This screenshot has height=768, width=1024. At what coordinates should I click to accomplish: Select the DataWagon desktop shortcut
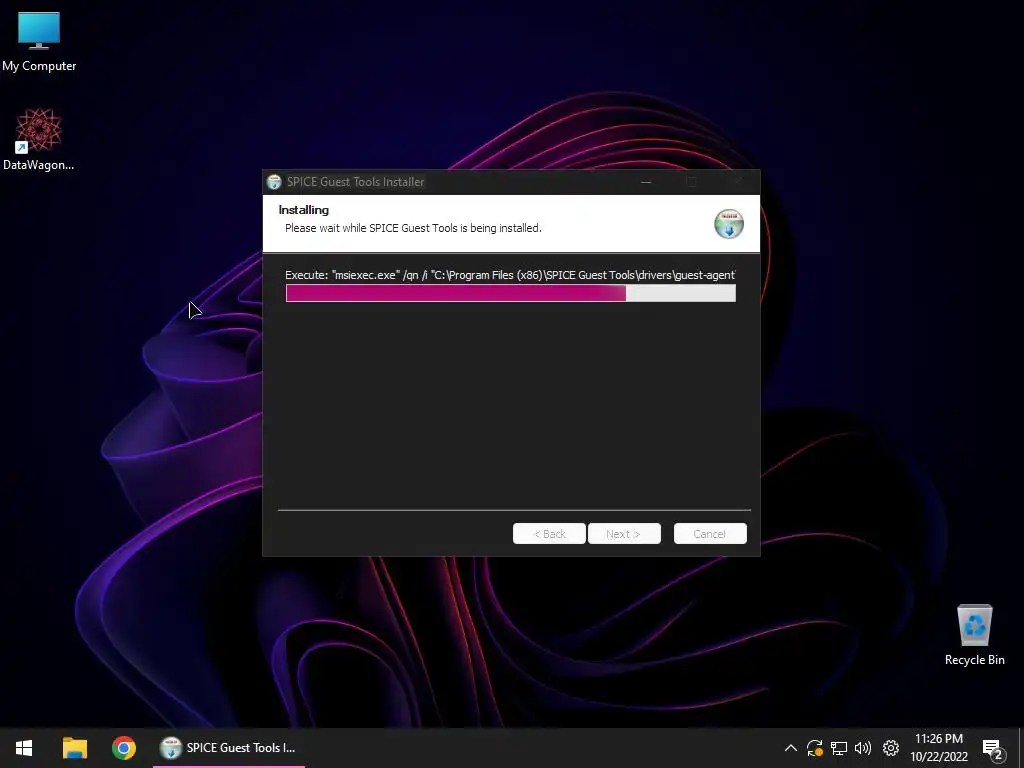click(x=39, y=140)
